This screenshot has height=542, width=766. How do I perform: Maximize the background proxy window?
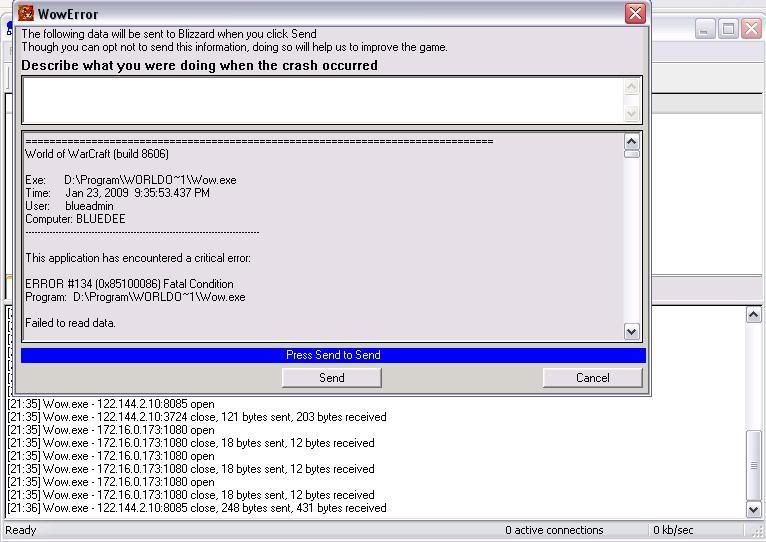point(728,29)
